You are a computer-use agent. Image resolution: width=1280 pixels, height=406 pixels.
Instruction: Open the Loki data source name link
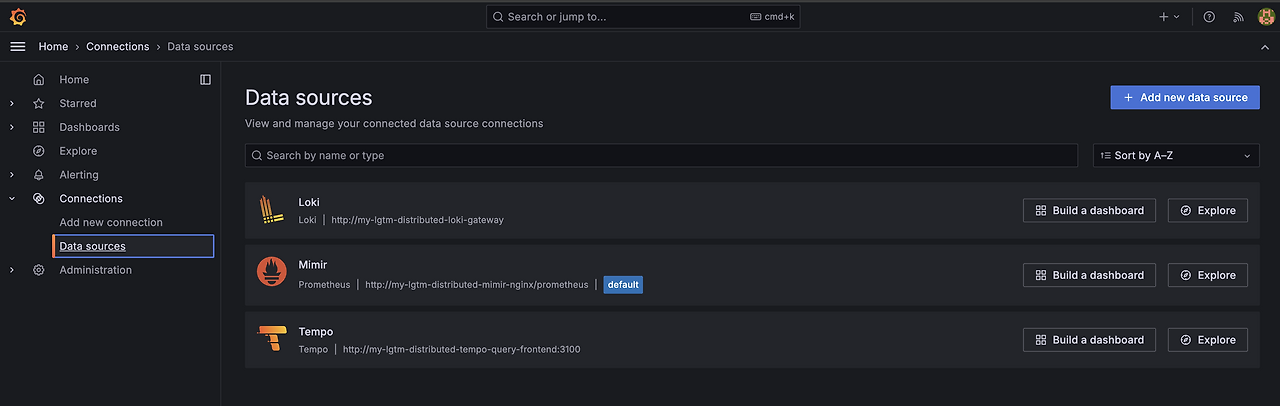309,202
